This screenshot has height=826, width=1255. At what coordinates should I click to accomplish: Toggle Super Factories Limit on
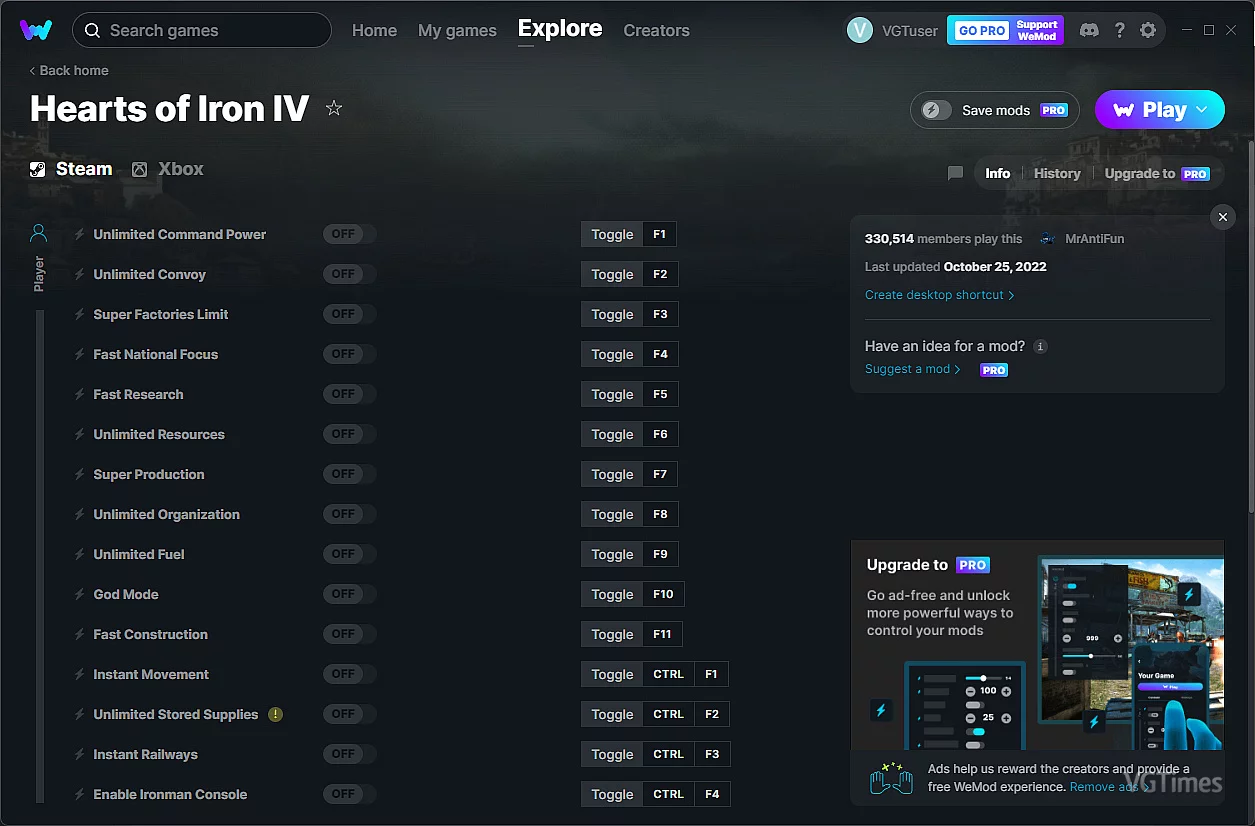click(x=349, y=314)
